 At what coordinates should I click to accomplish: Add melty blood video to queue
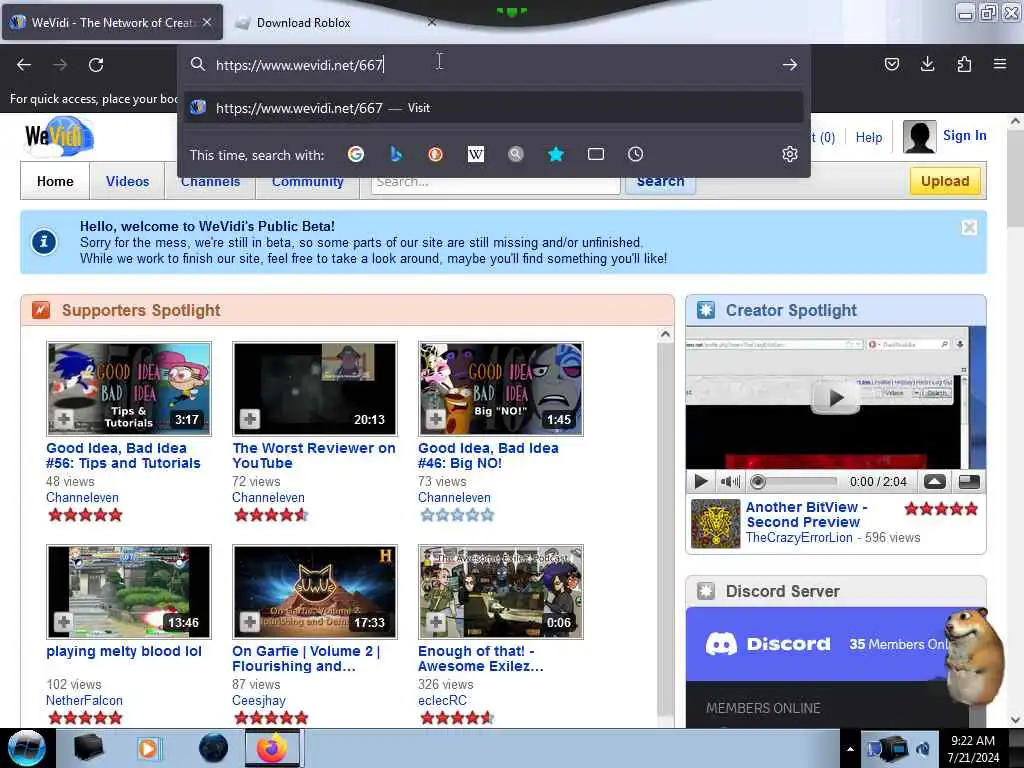(63, 622)
